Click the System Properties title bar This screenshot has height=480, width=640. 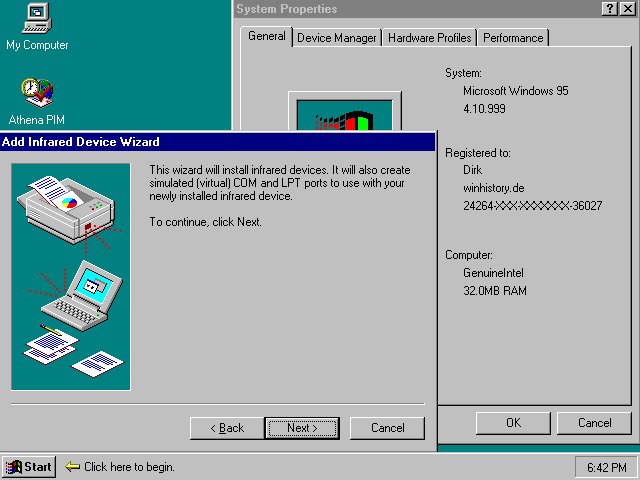(416, 9)
